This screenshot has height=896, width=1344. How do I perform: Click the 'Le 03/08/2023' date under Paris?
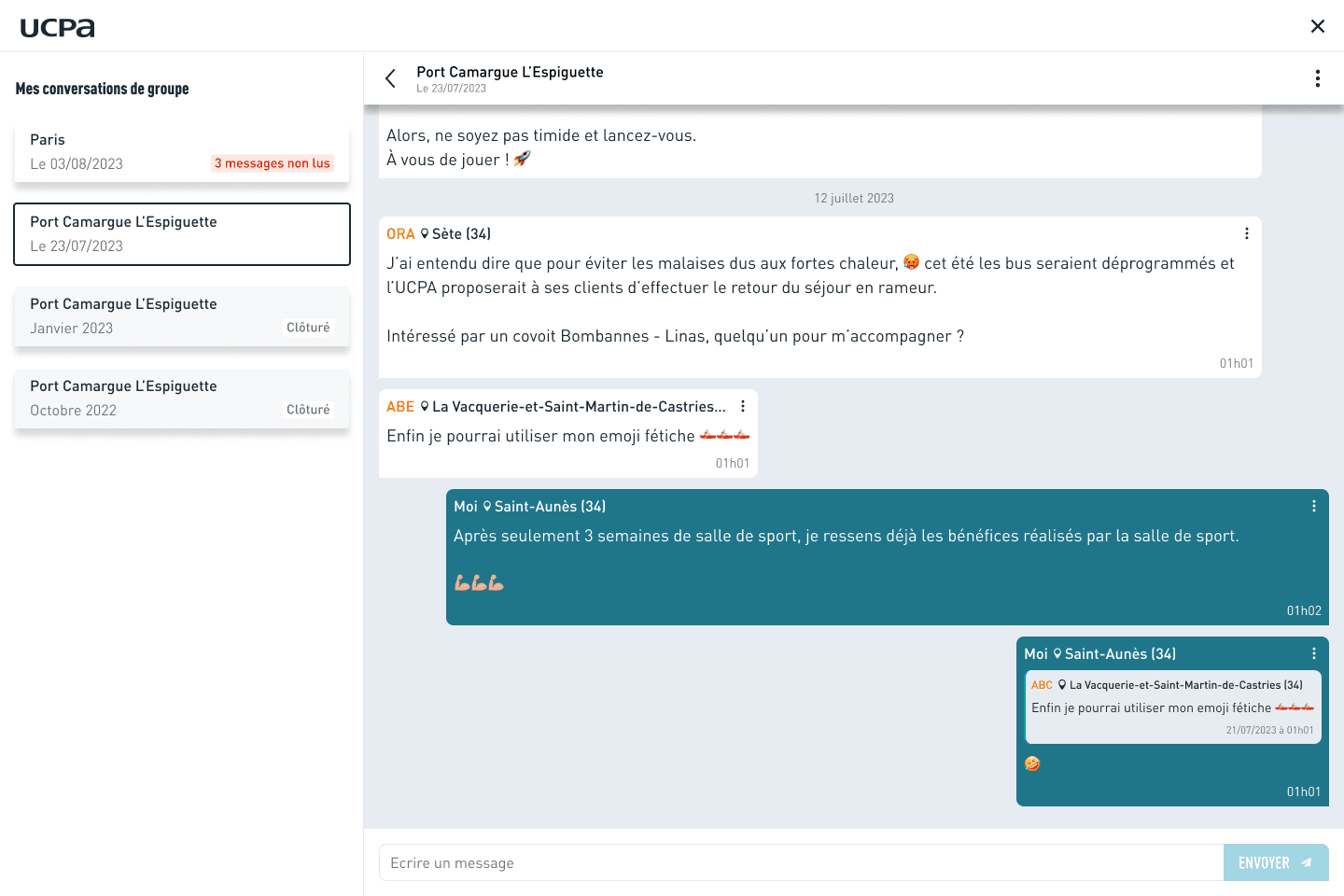click(77, 163)
